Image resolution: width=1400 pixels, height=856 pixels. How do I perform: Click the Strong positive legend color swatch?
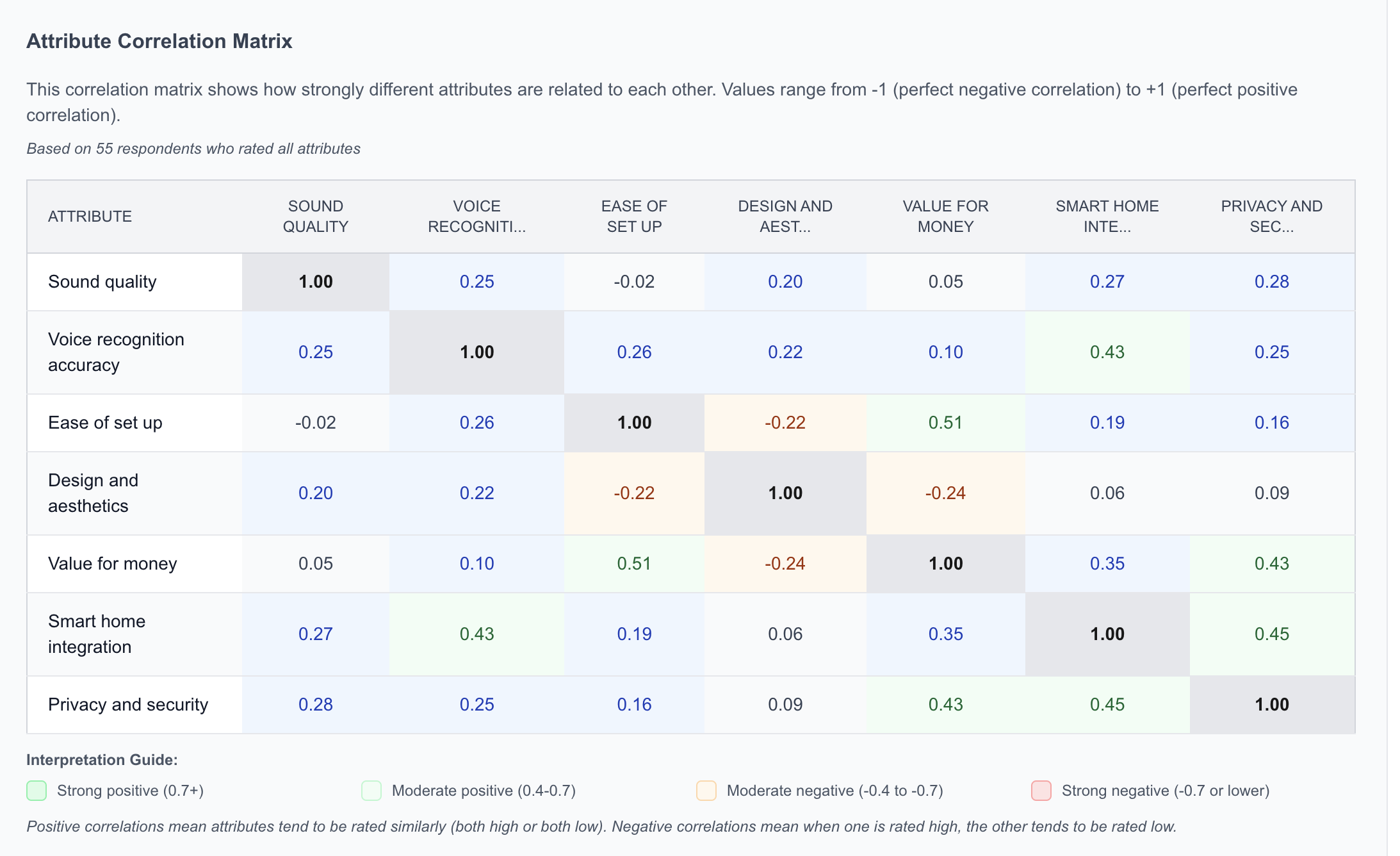pos(37,791)
